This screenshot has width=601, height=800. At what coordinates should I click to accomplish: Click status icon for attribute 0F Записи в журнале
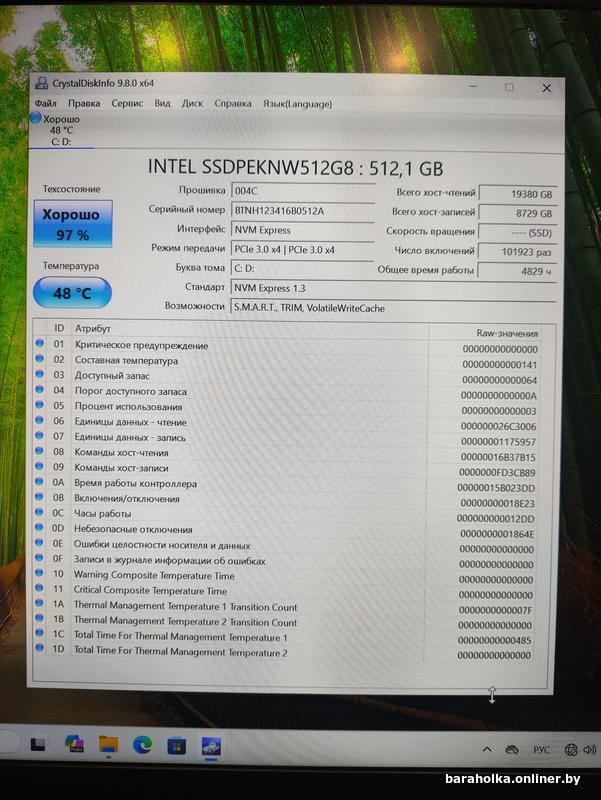pos(40,558)
